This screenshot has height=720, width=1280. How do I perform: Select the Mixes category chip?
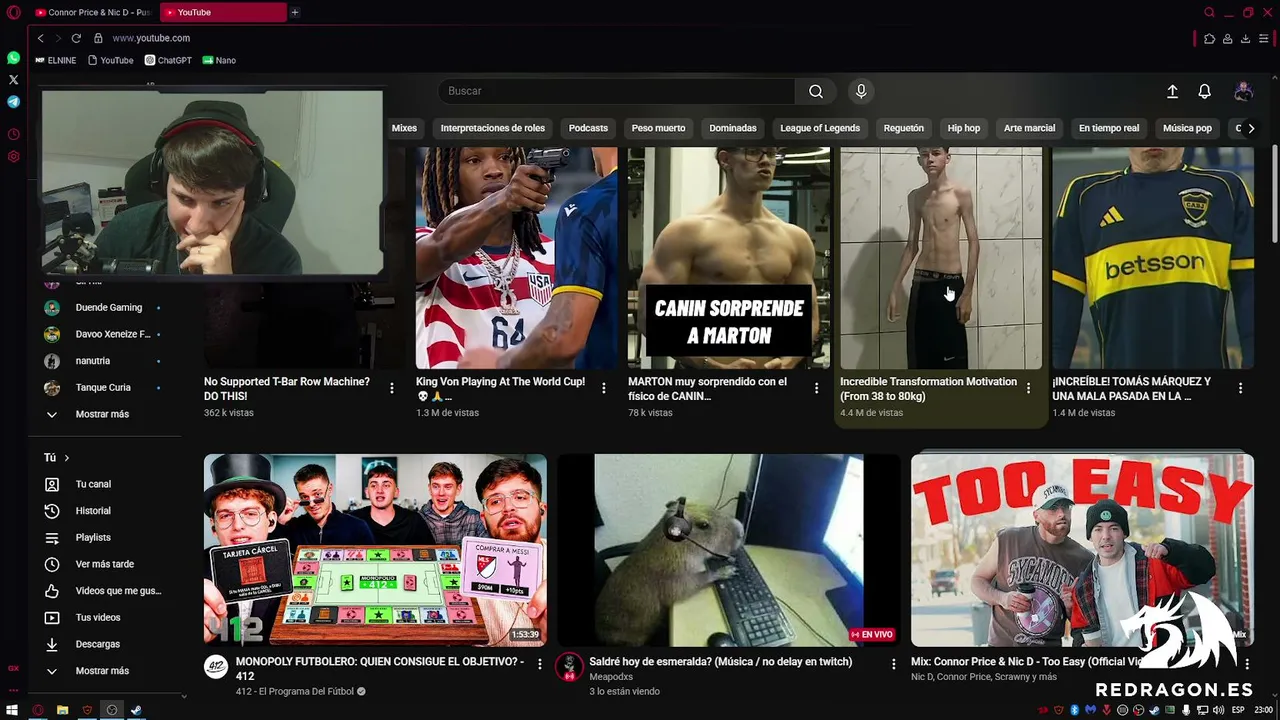[404, 128]
